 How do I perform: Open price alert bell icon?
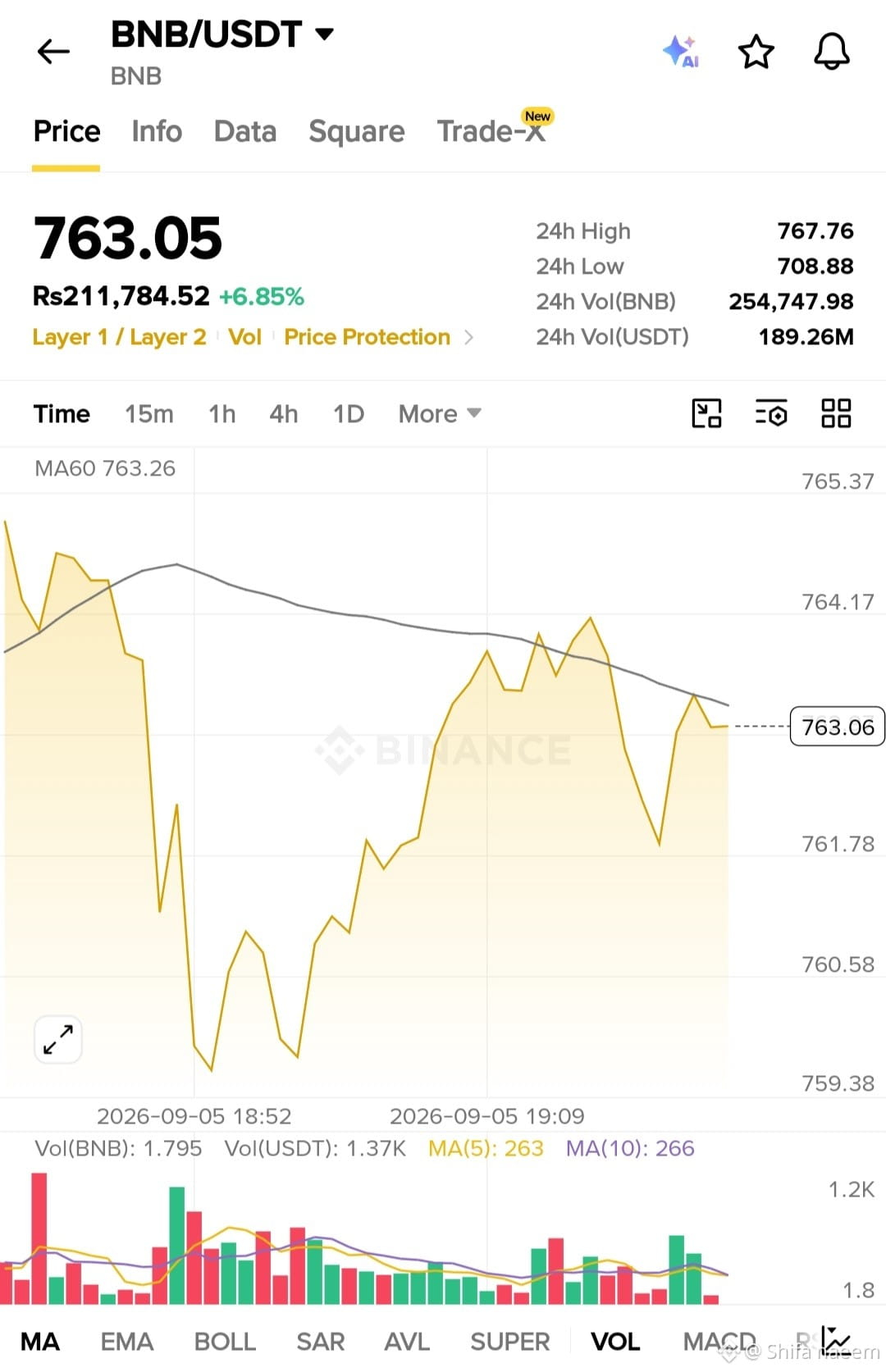click(x=831, y=52)
